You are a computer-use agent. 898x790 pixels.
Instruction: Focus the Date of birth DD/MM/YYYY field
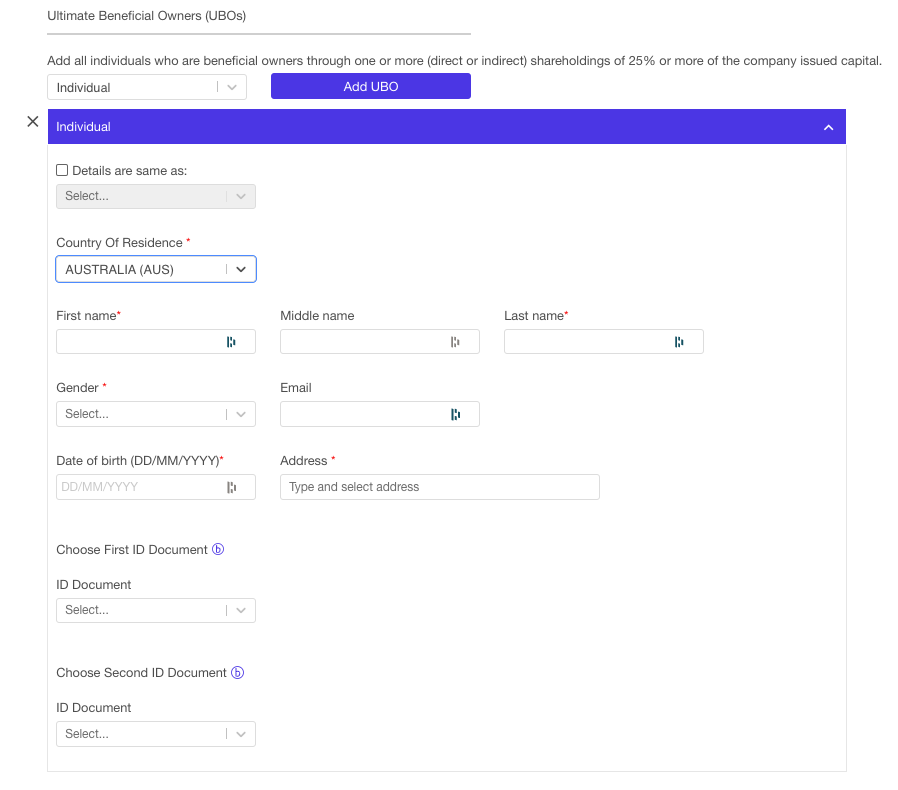point(156,487)
